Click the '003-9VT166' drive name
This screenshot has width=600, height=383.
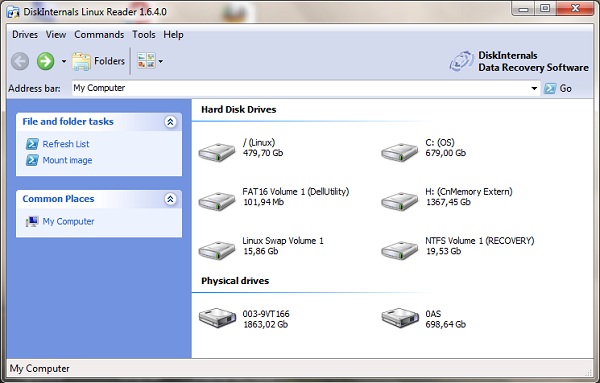point(266,314)
